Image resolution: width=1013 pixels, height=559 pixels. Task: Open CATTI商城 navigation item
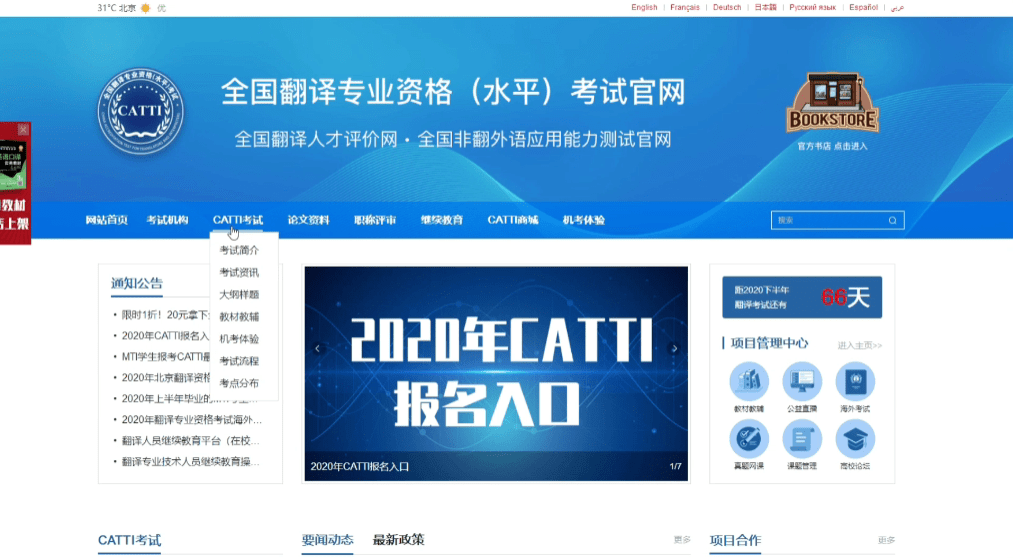pos(513,220)
